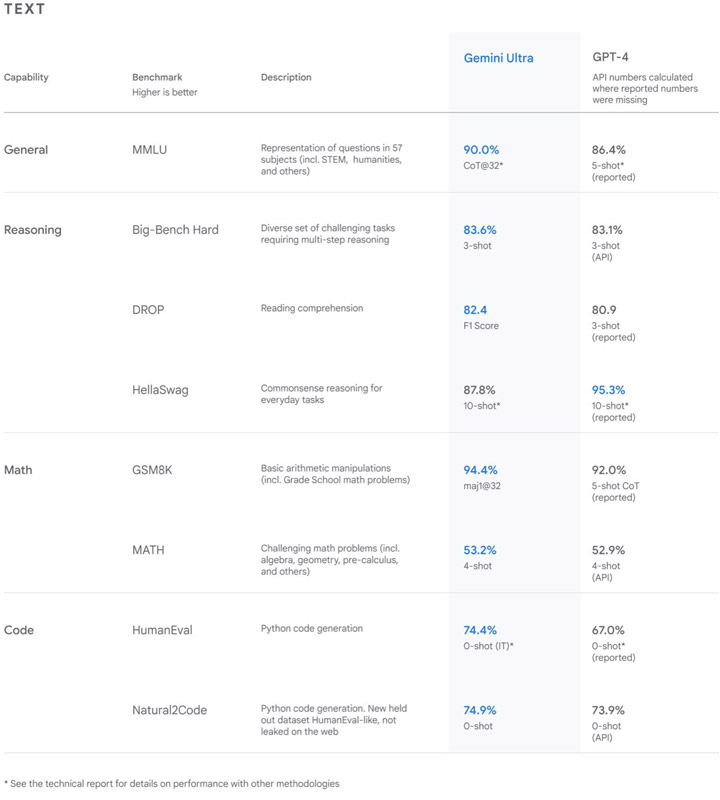Click the 74.4% HumanEval score
Viewport: 720px width, 800px height.
(480, 631)
